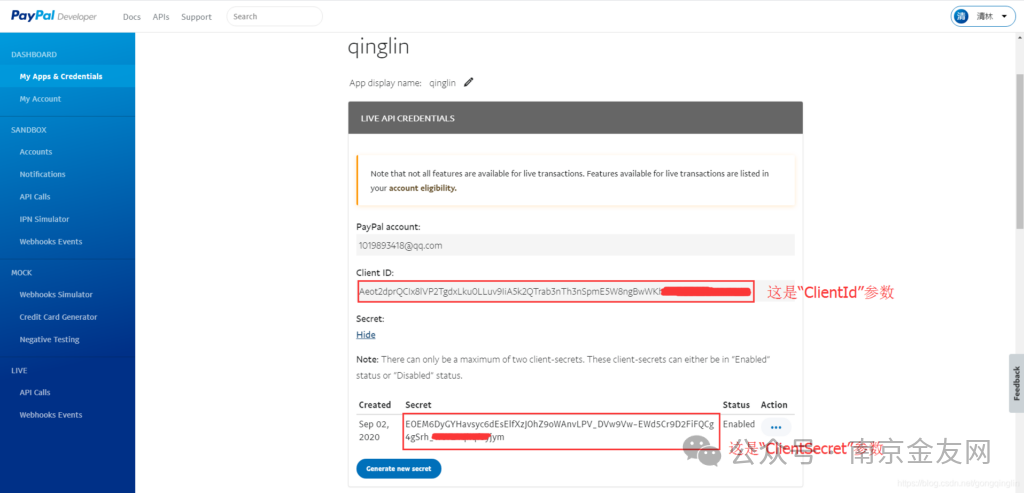Open Webhooks Simulator in sidebar
Viewport: 1024px width, 493px height.
(56, 294)
